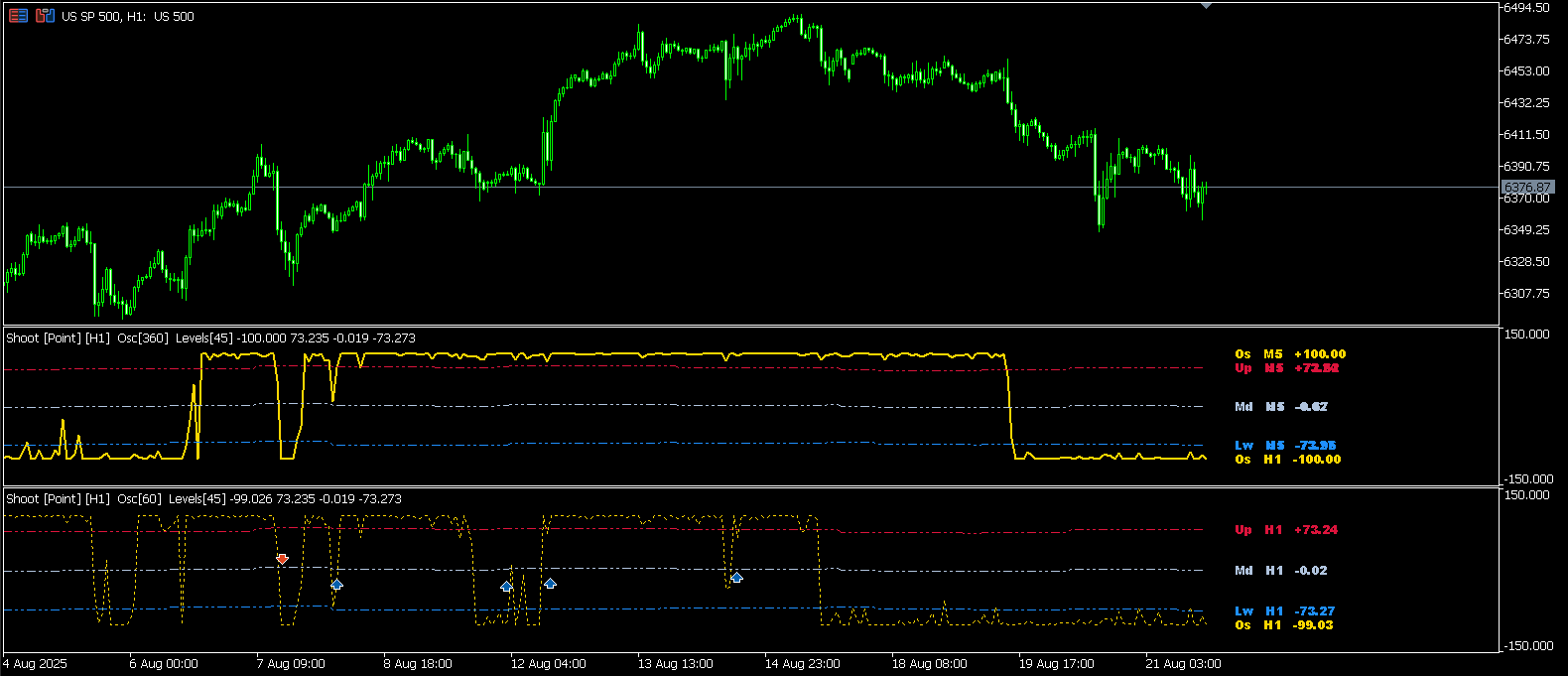
Task: Click the 'Os M5 +100.00' readout
Action: (1290, 354)
